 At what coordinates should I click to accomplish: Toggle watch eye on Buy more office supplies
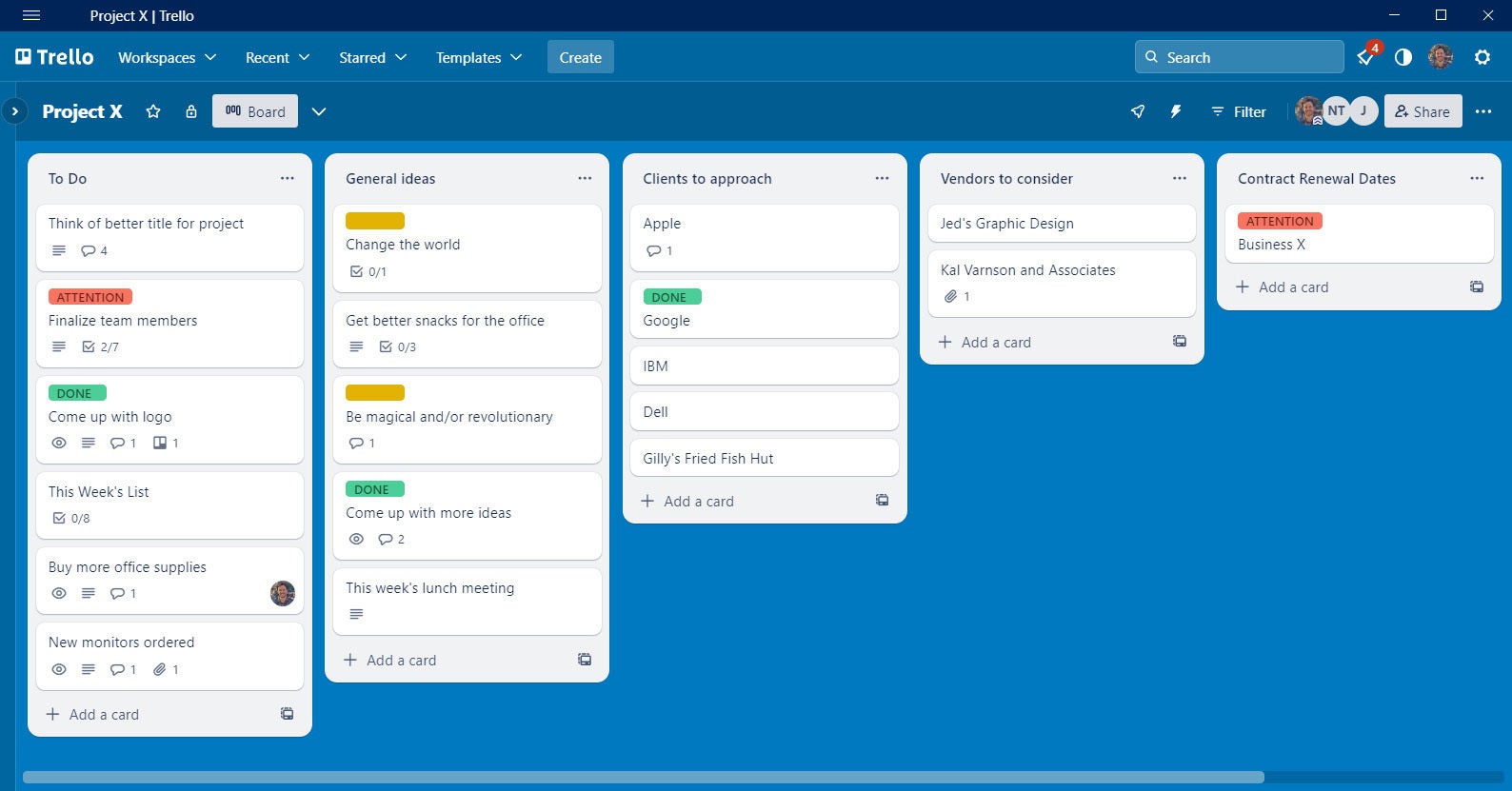pos(59,593)
